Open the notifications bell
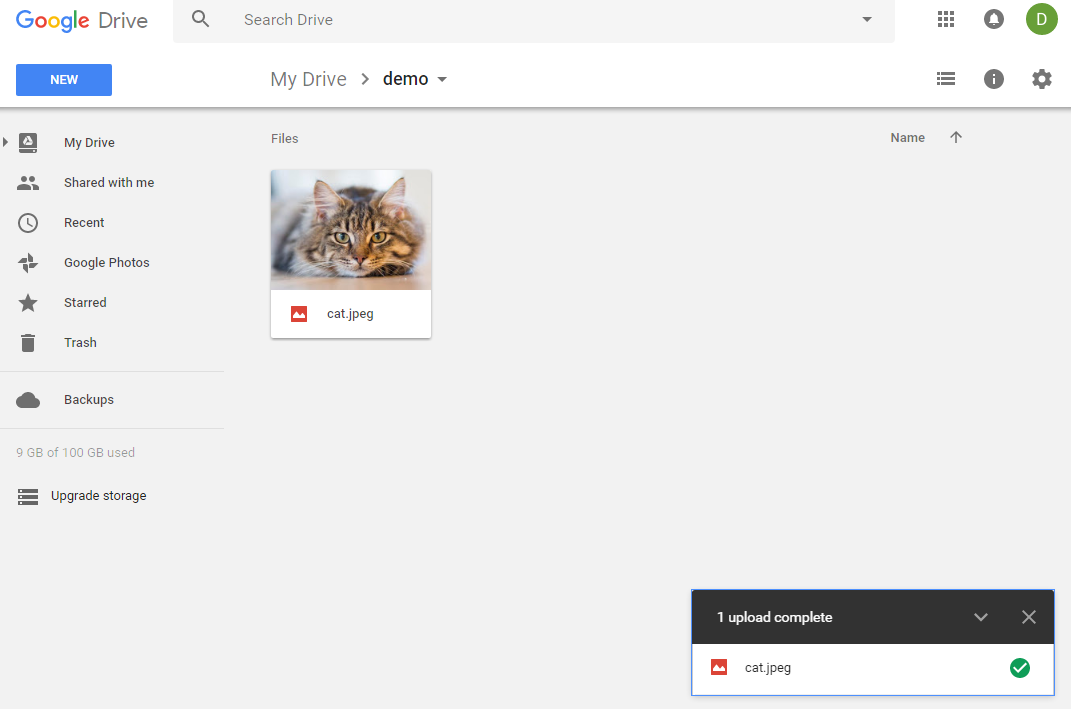 point(994,19)
